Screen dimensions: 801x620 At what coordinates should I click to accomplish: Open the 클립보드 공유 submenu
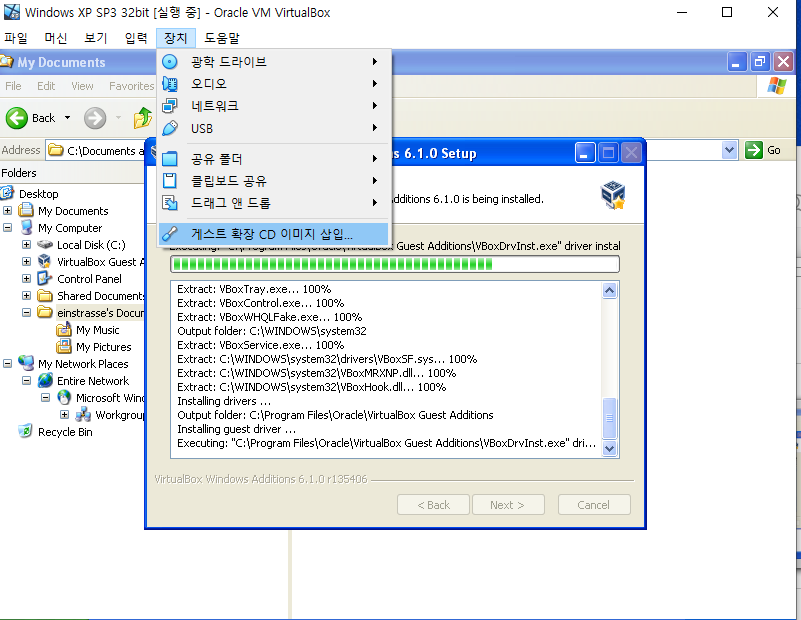point(273,181)
